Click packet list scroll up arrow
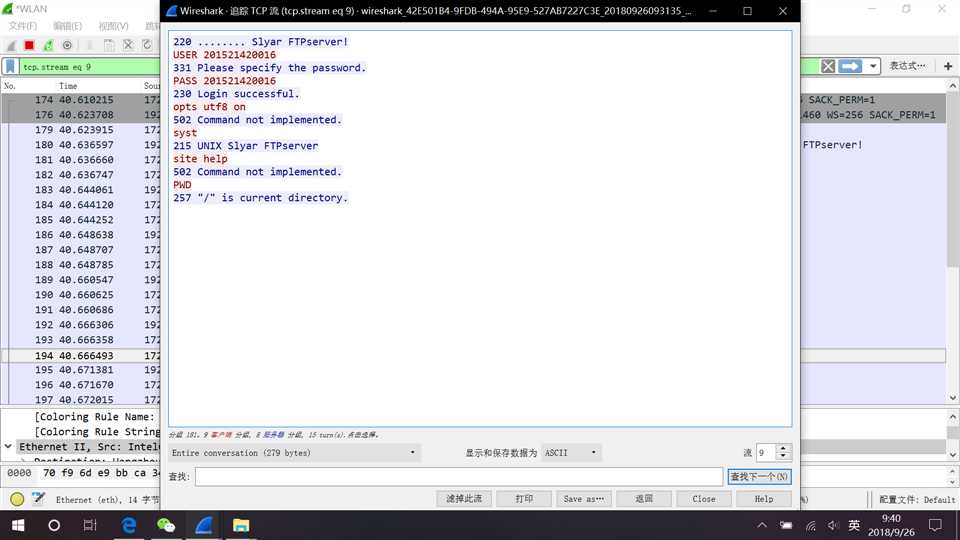The width and height of the screenshot is (960, 540). point(953,86)
